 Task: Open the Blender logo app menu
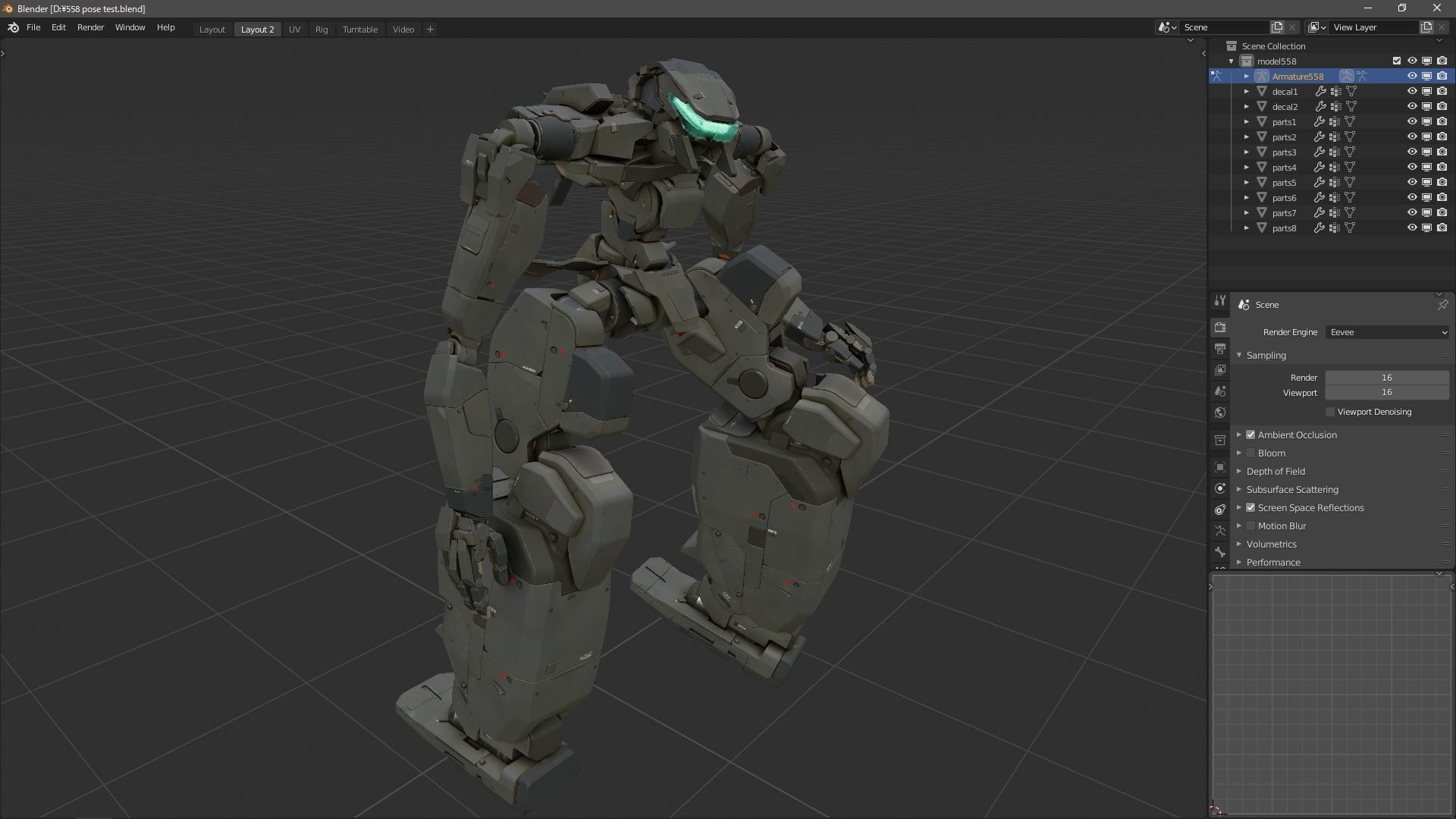tap(13, 27)
